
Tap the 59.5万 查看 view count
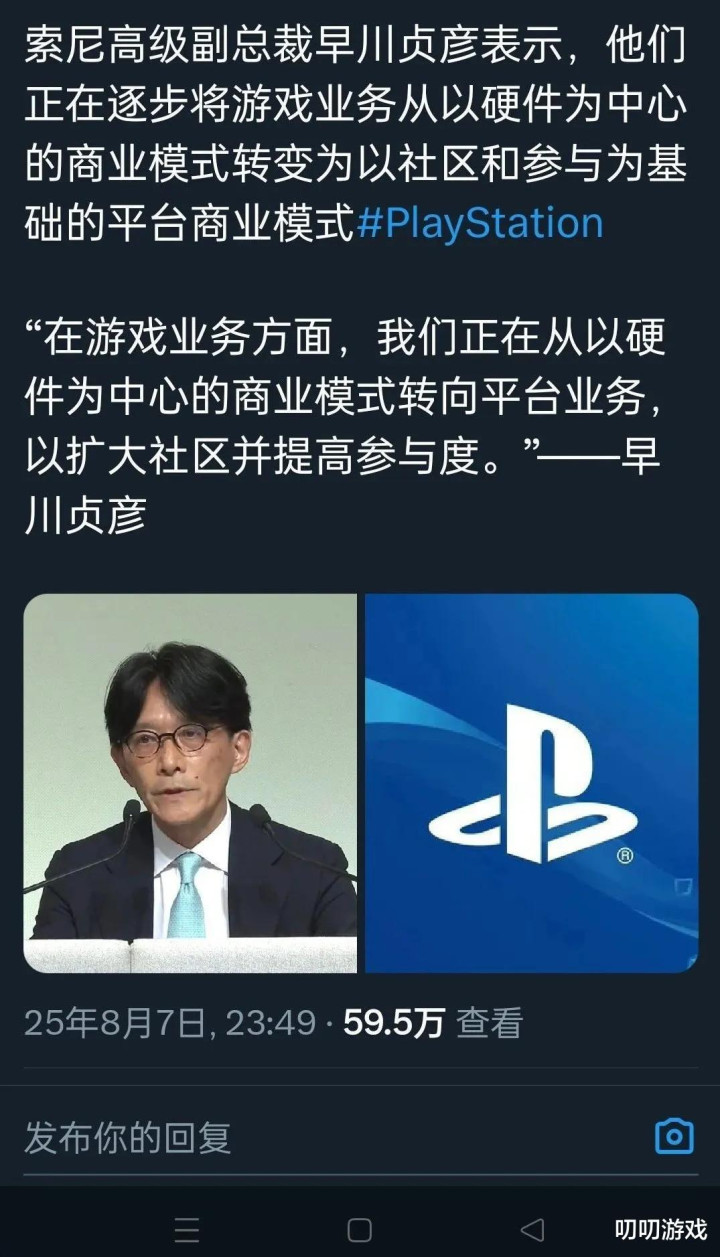point(433,1022)
